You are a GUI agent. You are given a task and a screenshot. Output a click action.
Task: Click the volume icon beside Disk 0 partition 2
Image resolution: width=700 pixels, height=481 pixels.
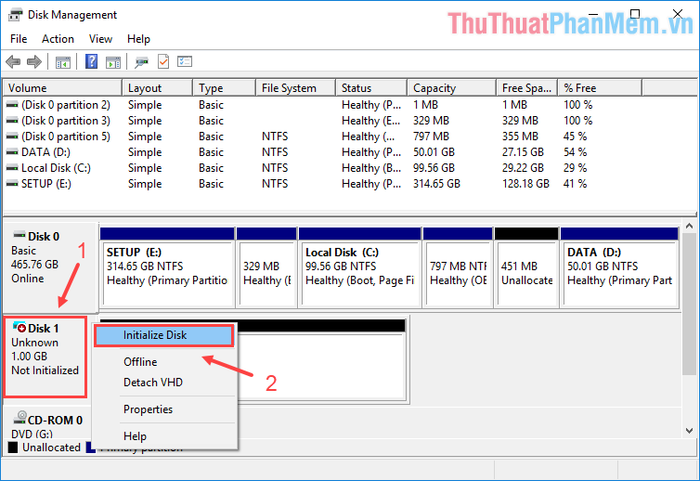(12, 105)
